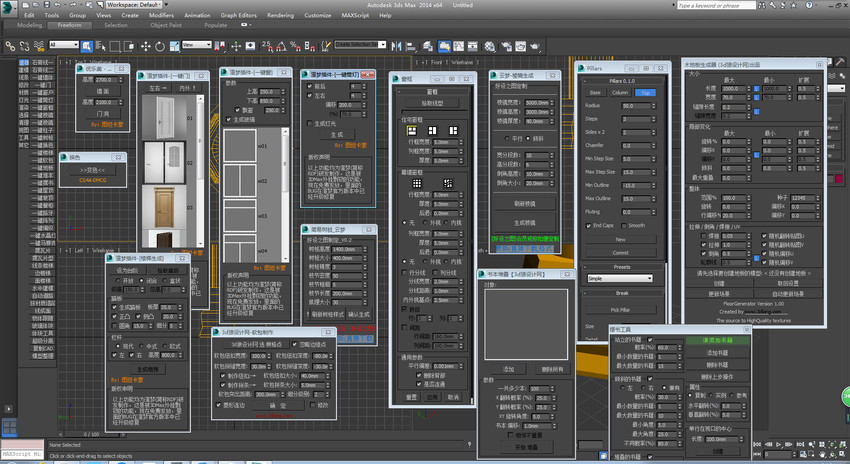Click the Type a keyword or phrase search field
This screenshot has height=464, width=850.
[x=716, y=5]
